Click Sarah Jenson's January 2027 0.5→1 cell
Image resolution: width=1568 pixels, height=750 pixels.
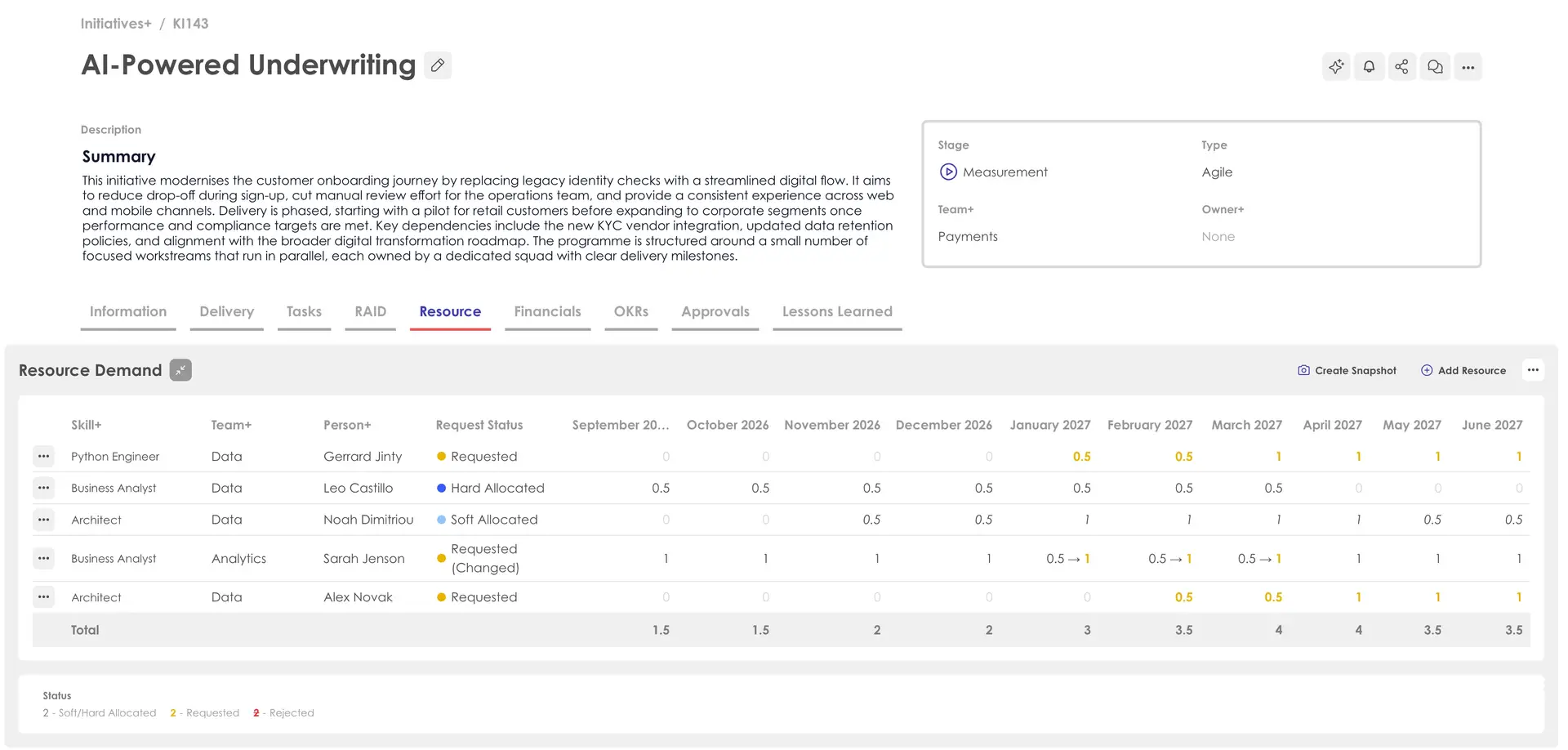[1068, 559]
